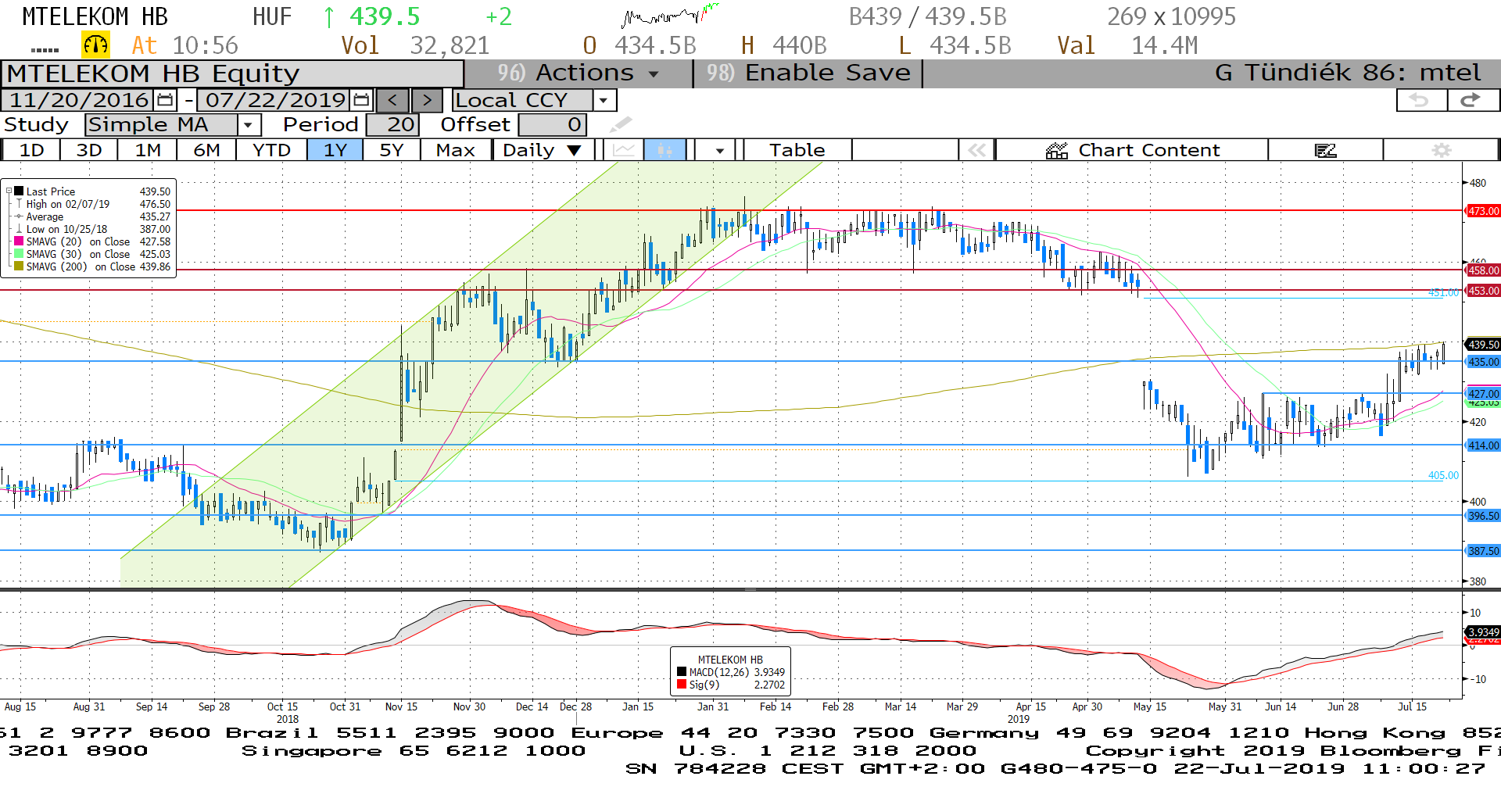Select the 3D range tab
Viewport: 1501px width, 812px height.
[x=89, y=149]
